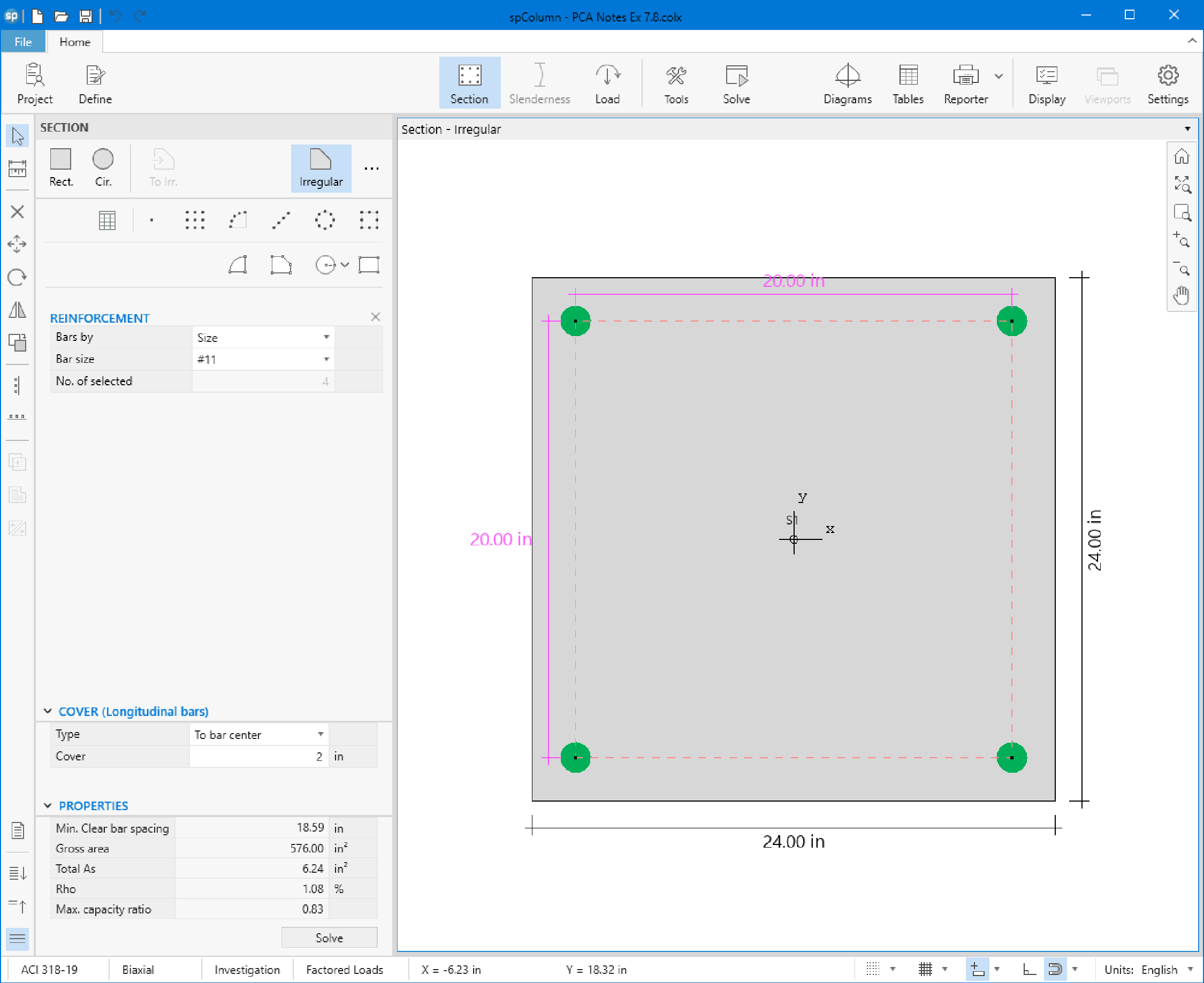
Task: Click the viewport Home view icon
Action: point(1182,156)
